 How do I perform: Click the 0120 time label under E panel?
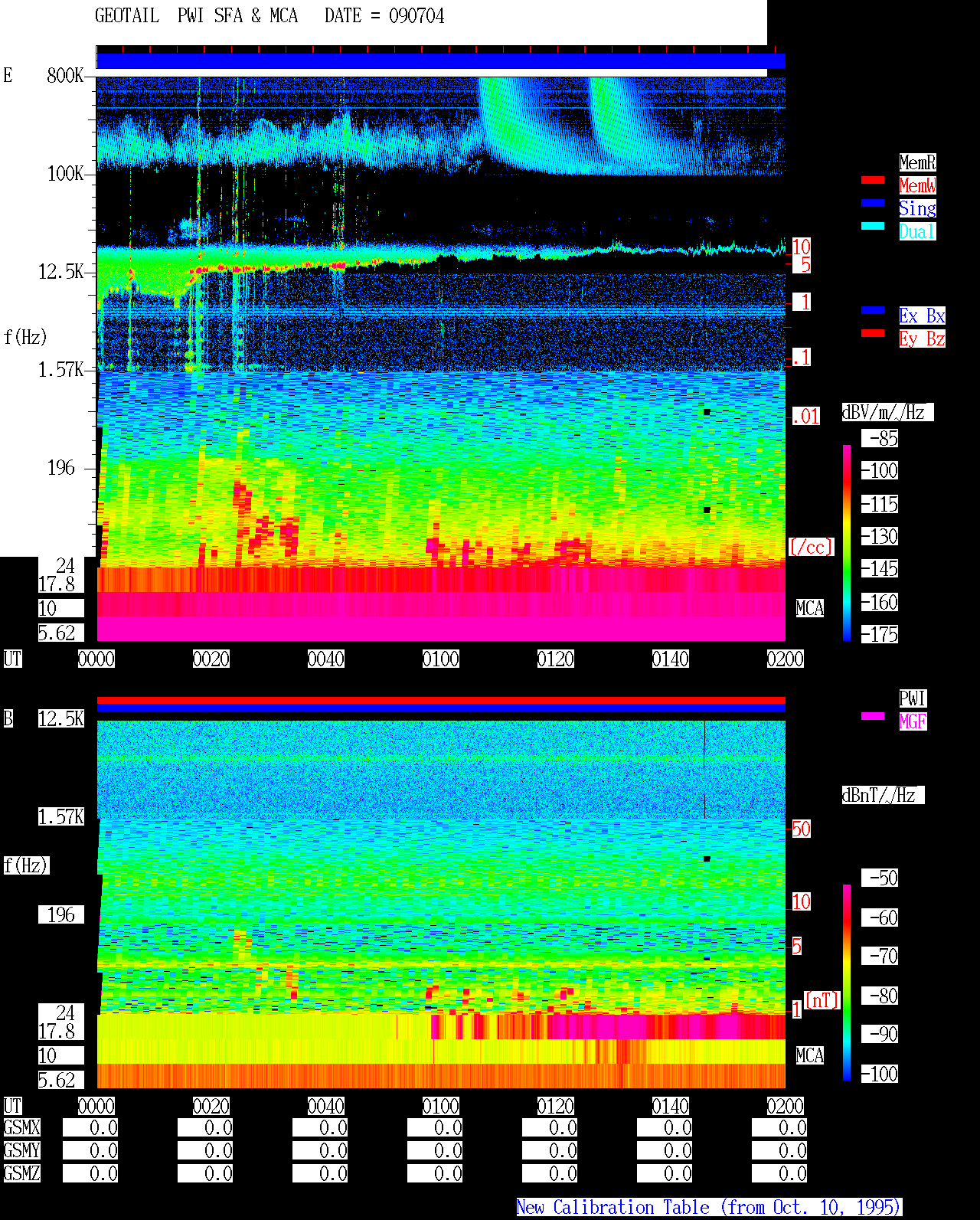pos(556,659)
